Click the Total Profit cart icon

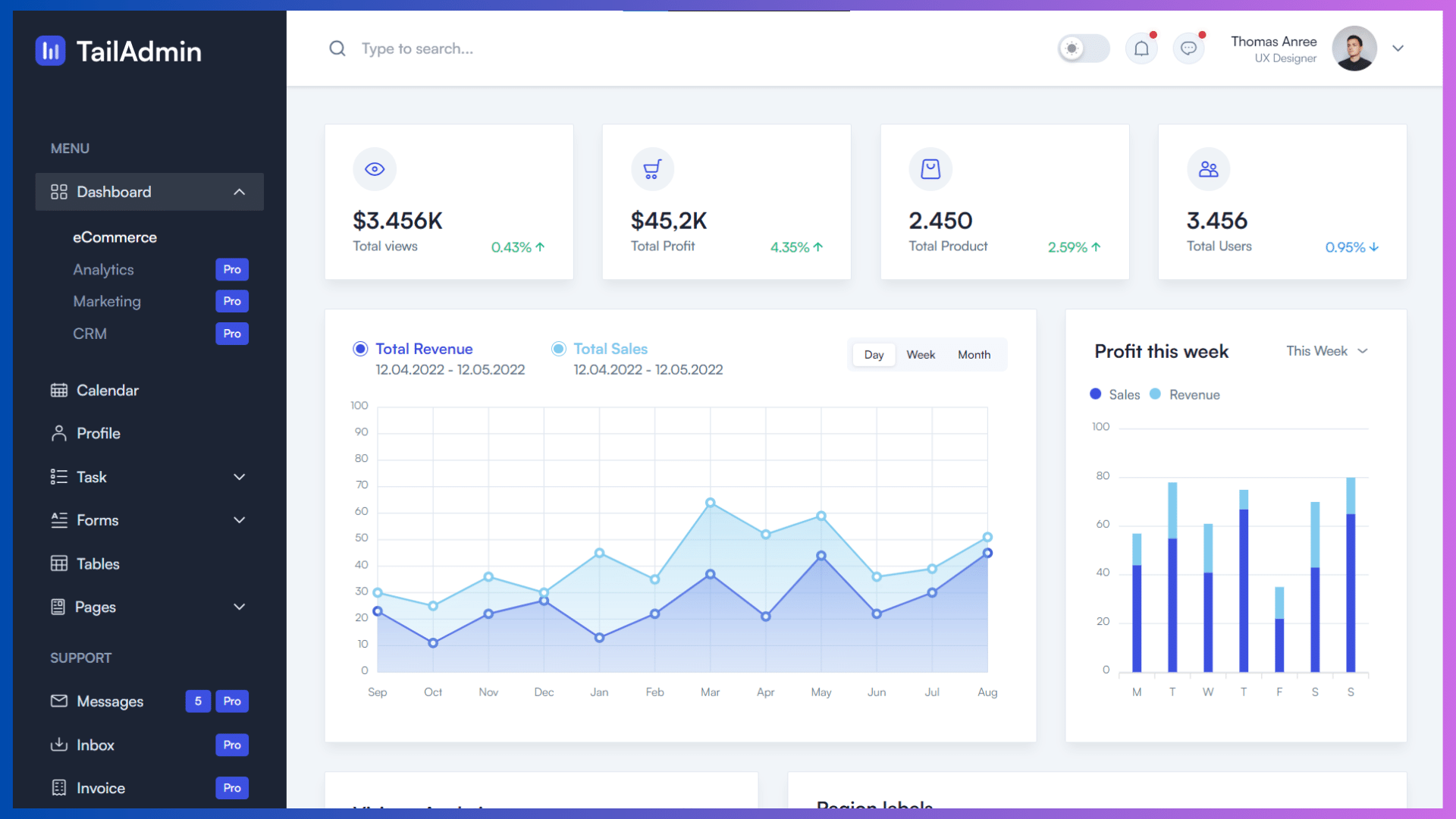click(652, 169)
